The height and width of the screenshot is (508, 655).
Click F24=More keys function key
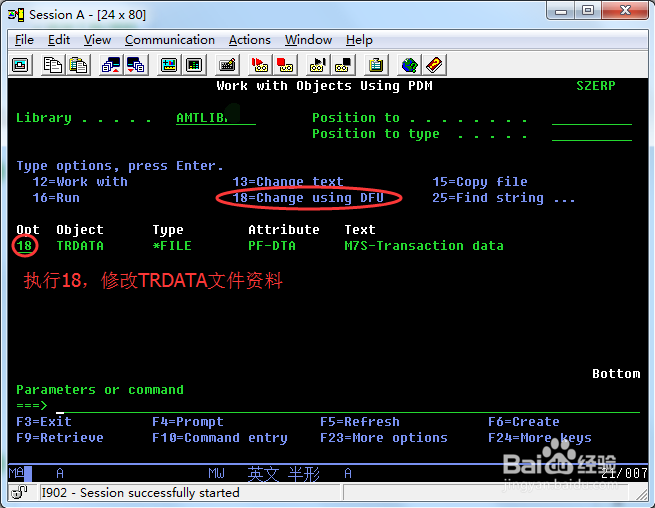[540, 438]
